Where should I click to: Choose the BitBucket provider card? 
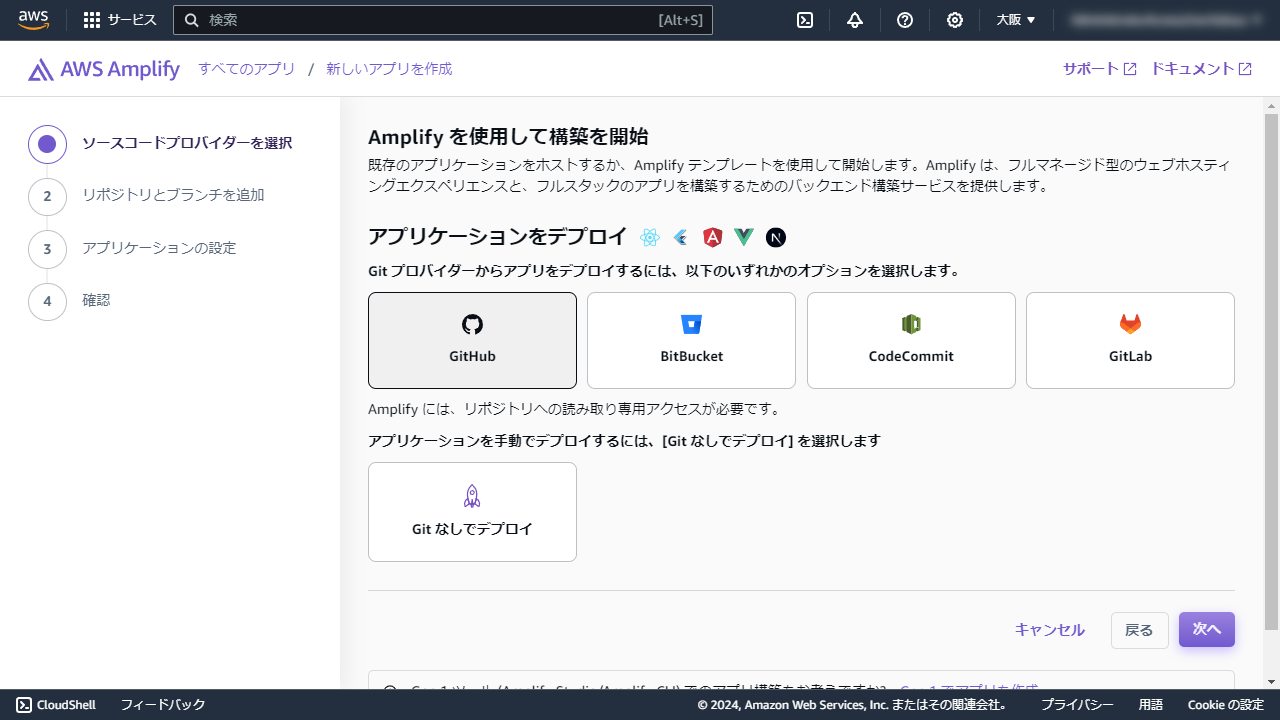[x=691, y=340]
